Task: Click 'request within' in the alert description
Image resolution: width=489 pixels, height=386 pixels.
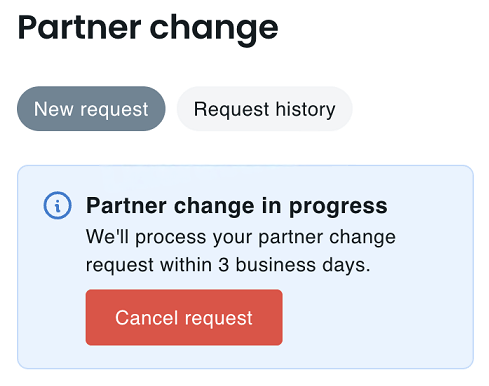Action: (149, 265)
